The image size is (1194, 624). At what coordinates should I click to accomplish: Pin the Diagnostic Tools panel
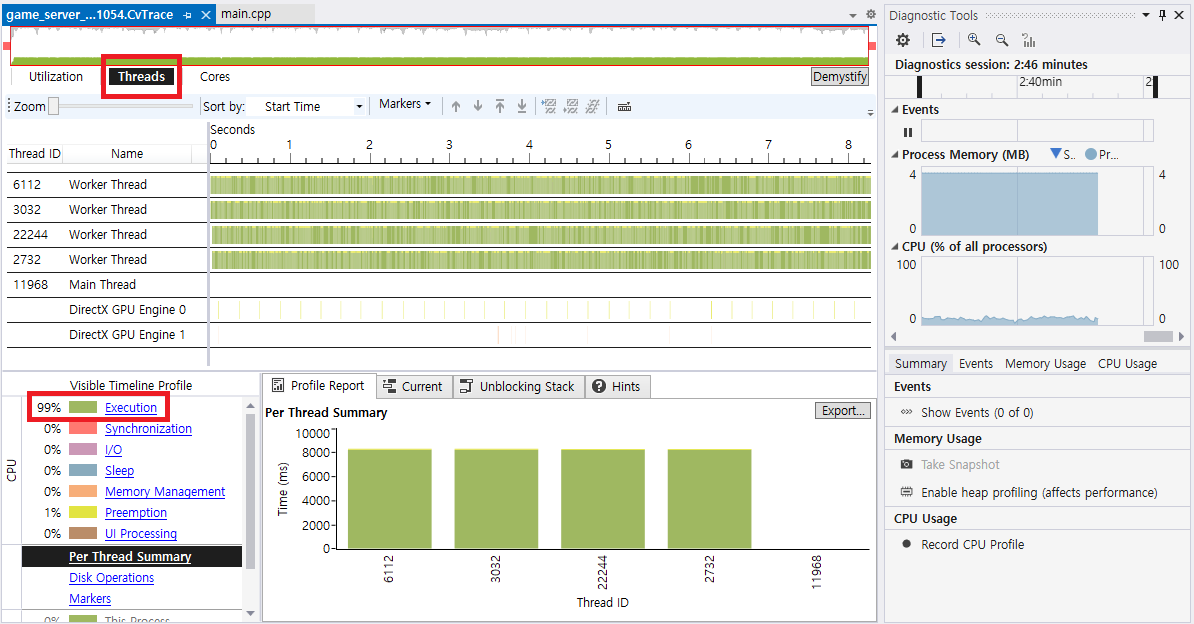coord(1163,15)
